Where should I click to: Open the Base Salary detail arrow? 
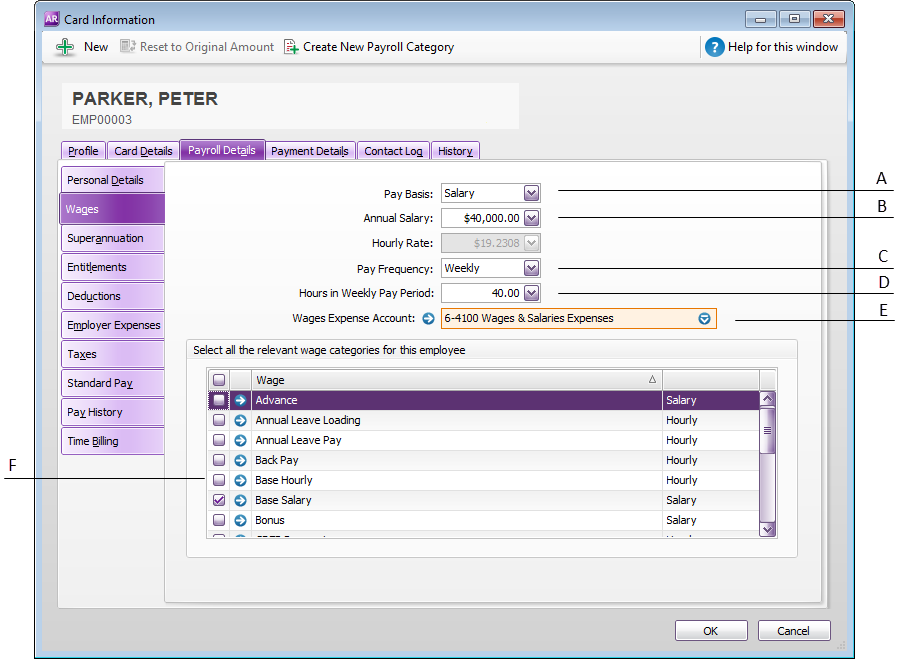tap(240, 500)
